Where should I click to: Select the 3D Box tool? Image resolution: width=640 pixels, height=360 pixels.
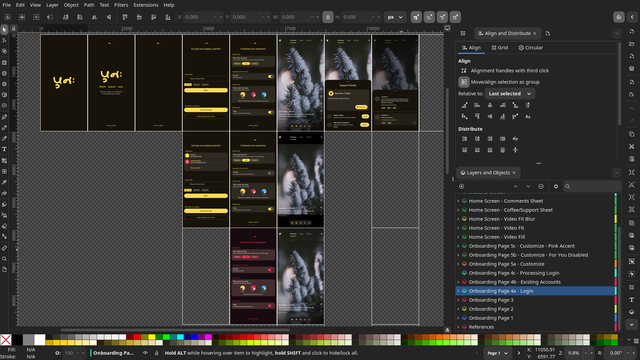[4, 95]
